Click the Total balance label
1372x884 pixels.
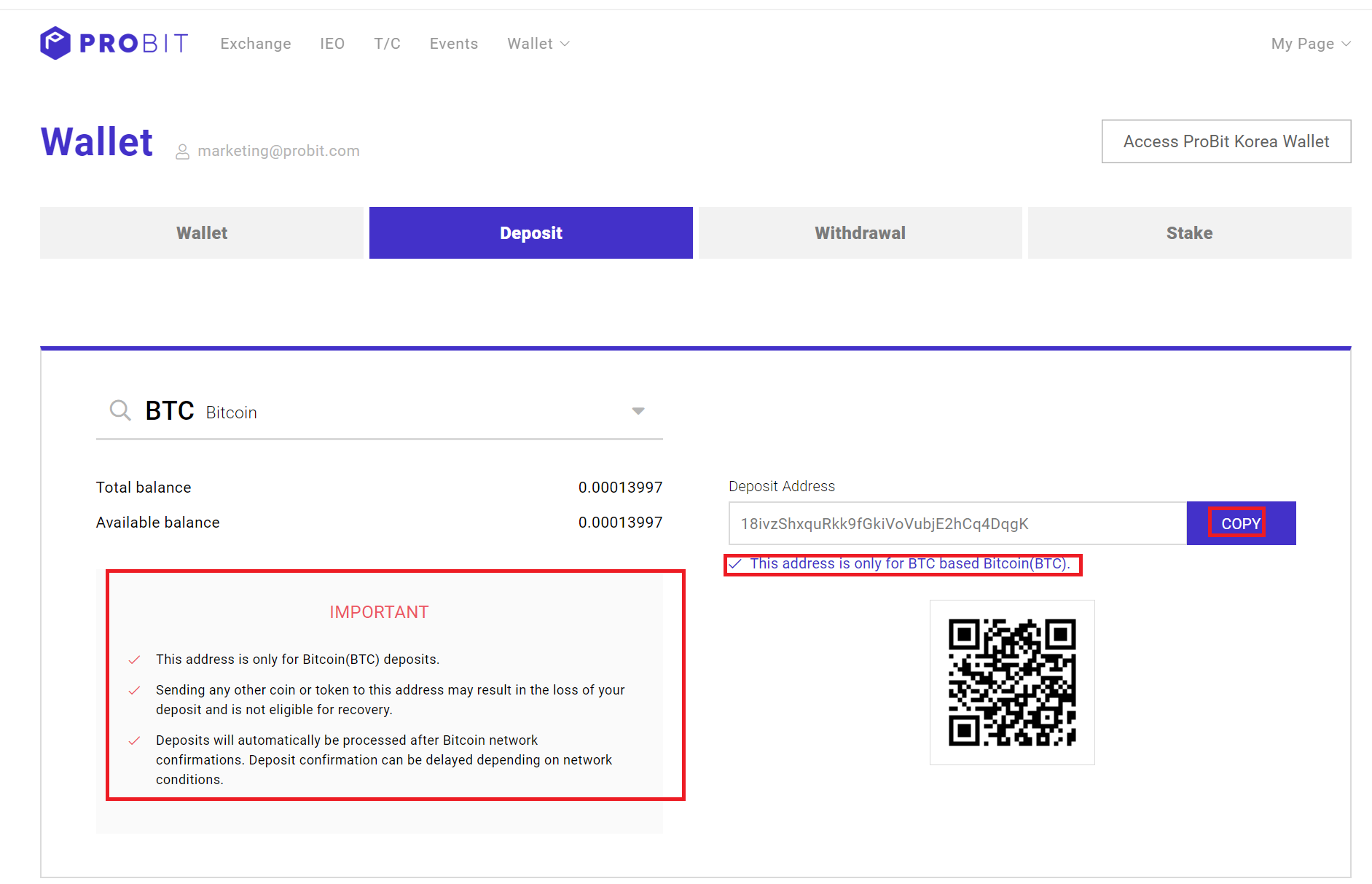tap(144, 488)
